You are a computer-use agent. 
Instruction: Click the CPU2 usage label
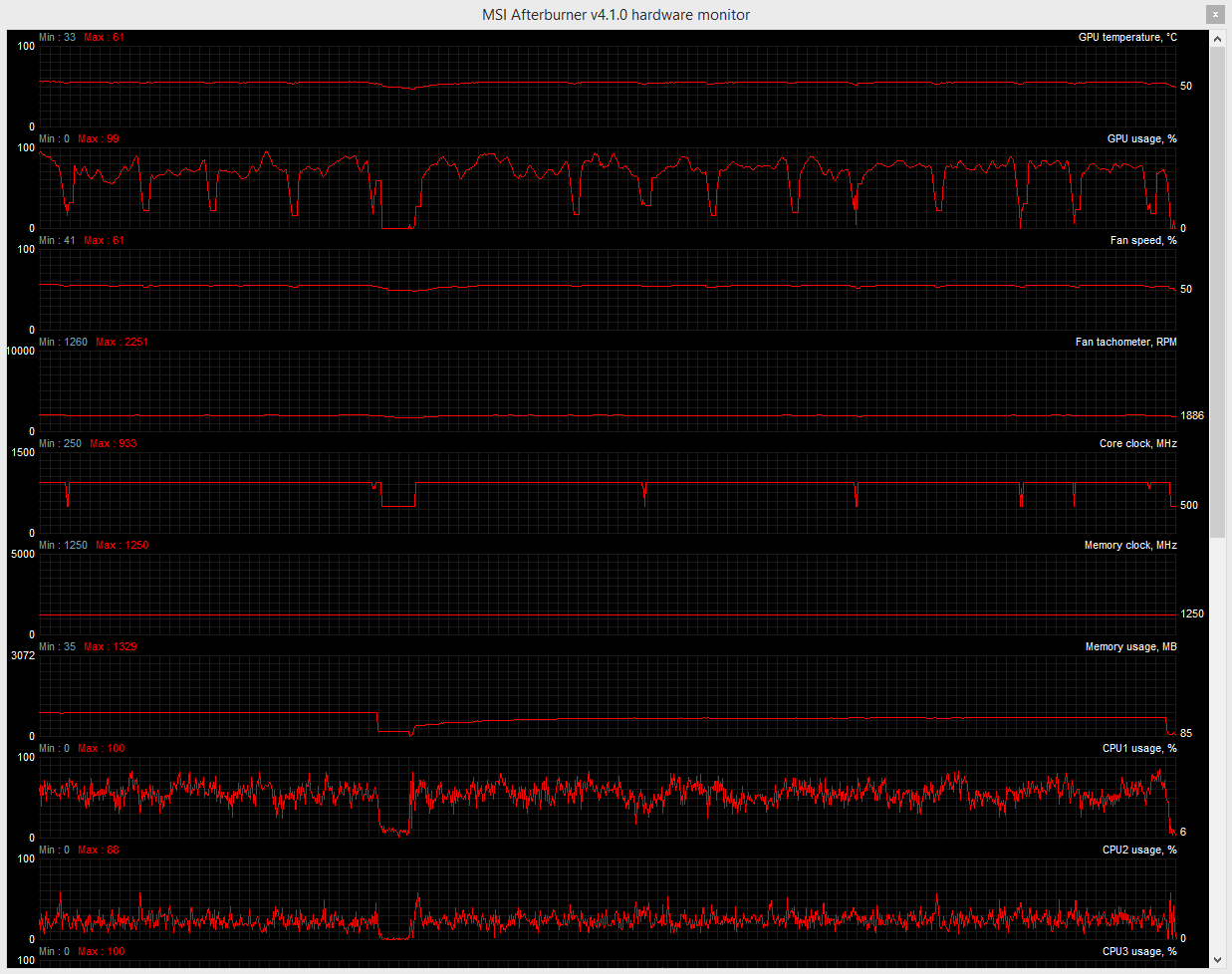coord(1139,850)
